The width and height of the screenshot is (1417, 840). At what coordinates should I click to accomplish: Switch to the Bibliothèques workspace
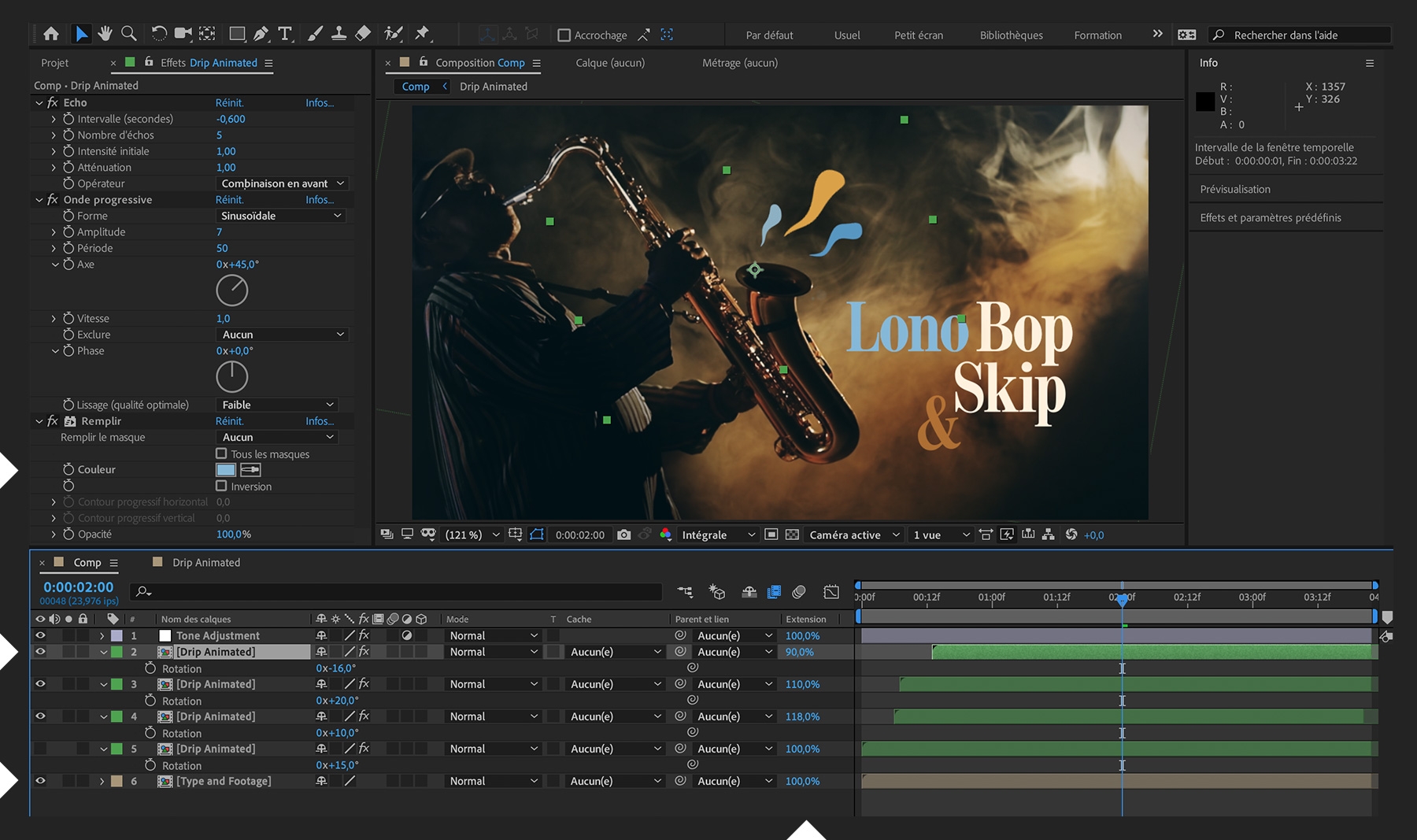1011,35
